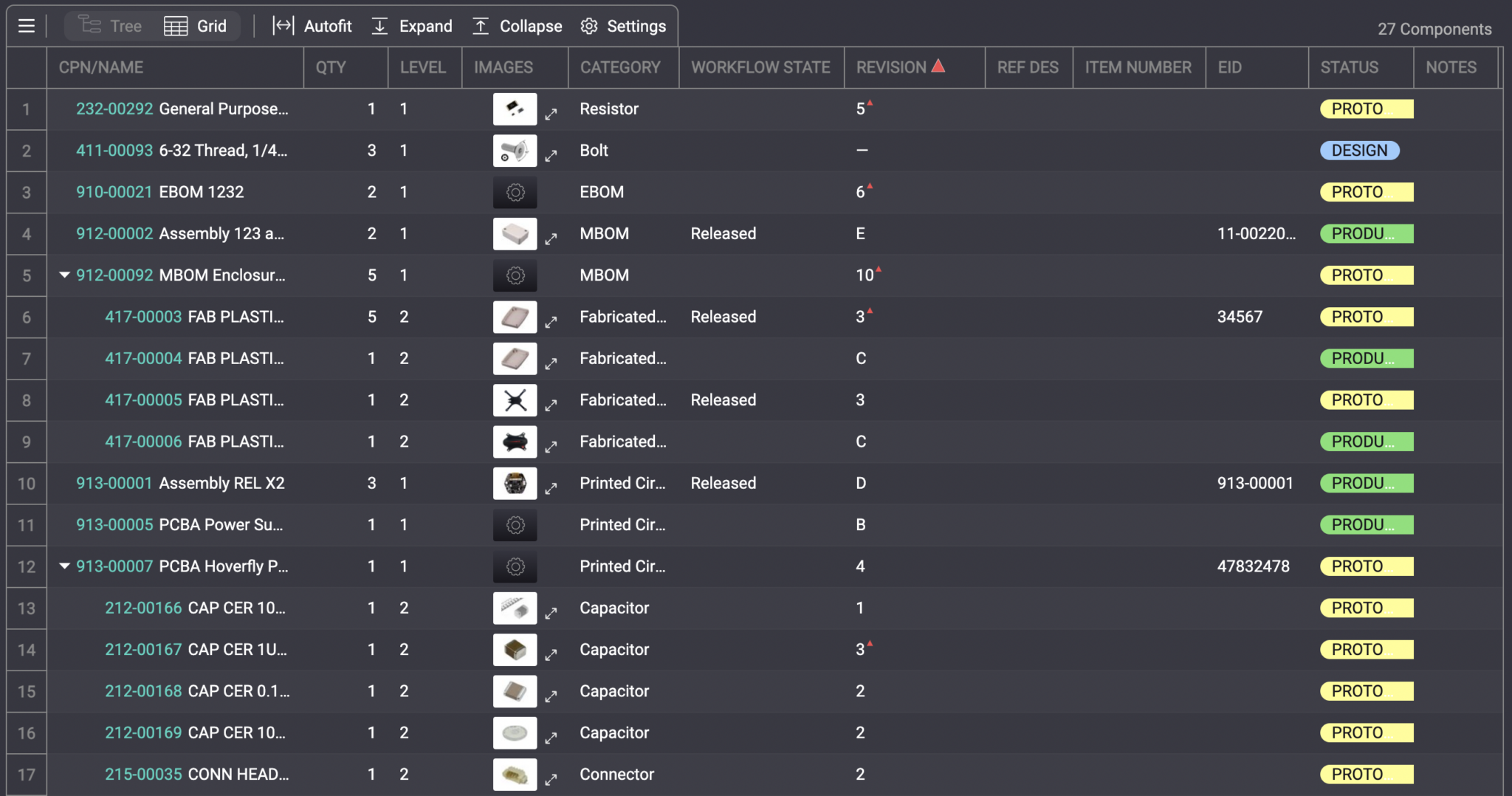Image resolution: width=1512 pixels, height=796 pixels.
Task: Enlarge image for 913-00001 Assembly REL X2
Action: click(551, 489)
